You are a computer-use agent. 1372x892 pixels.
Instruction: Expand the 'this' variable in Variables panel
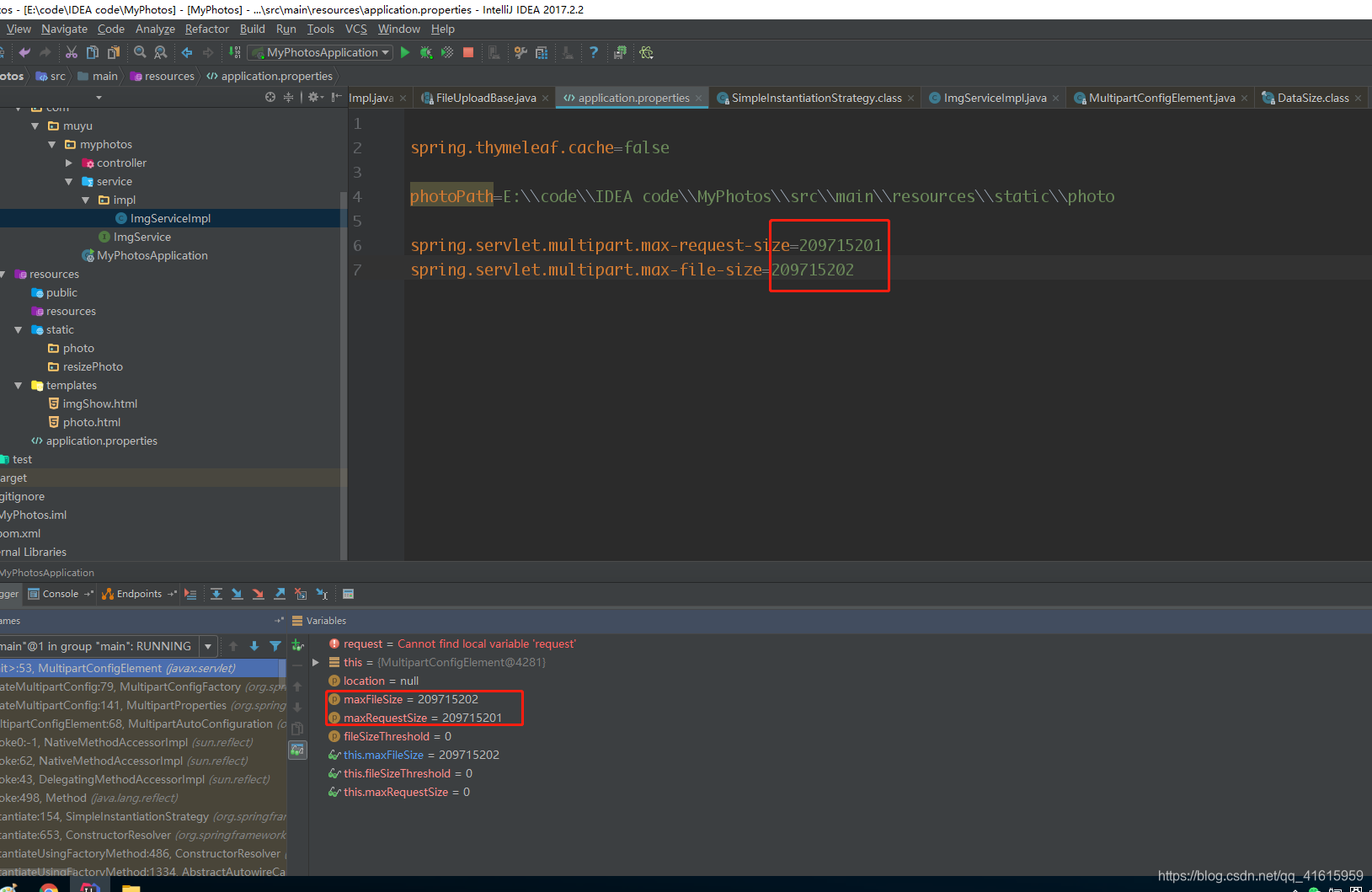pos(316,662)
